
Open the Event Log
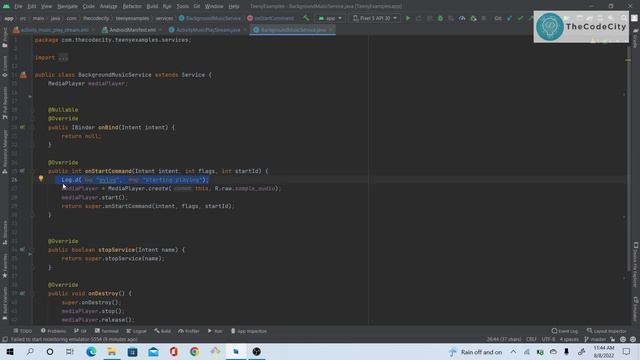click(564, 331)
